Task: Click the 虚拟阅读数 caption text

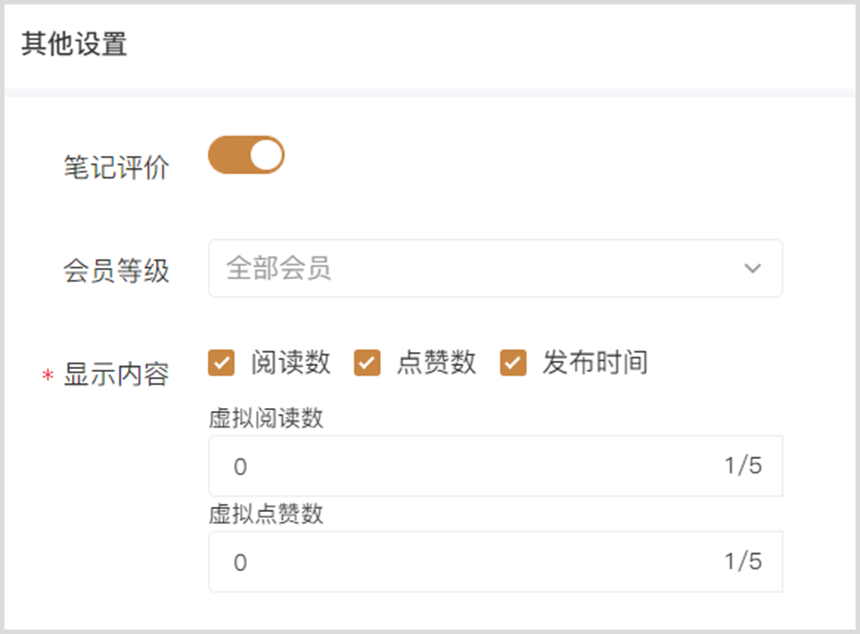Action: click(266, 418)
